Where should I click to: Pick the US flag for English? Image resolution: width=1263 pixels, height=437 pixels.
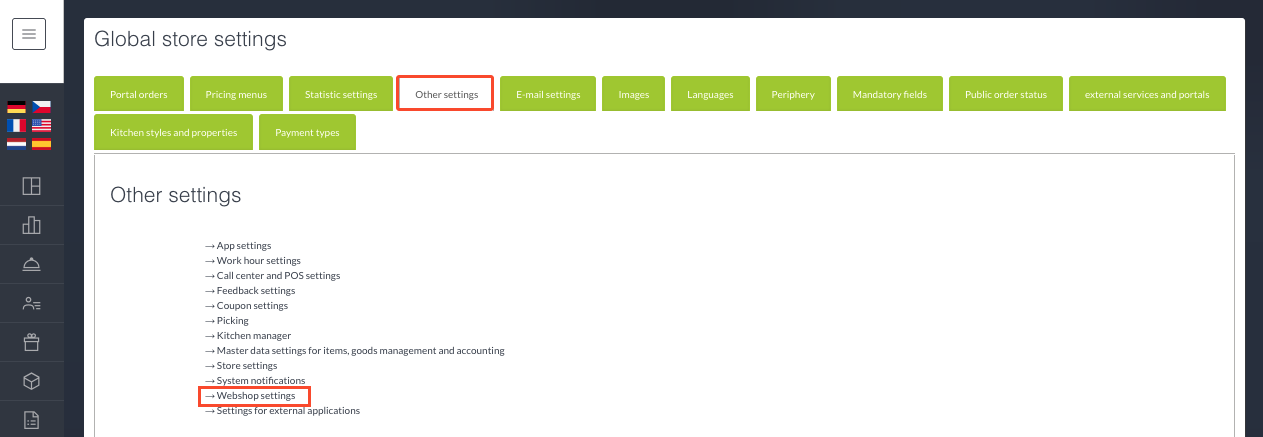[x=41, y=125]
